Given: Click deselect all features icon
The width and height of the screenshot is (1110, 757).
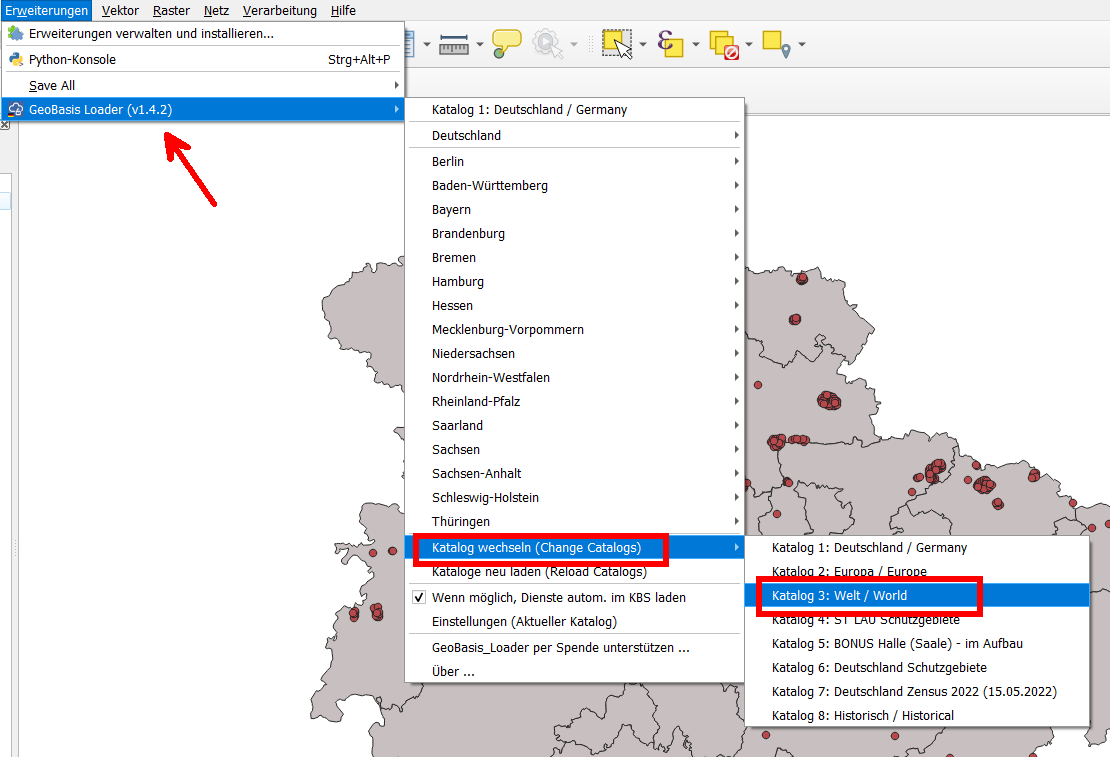Looking at the screenshot, I should 722,44.
